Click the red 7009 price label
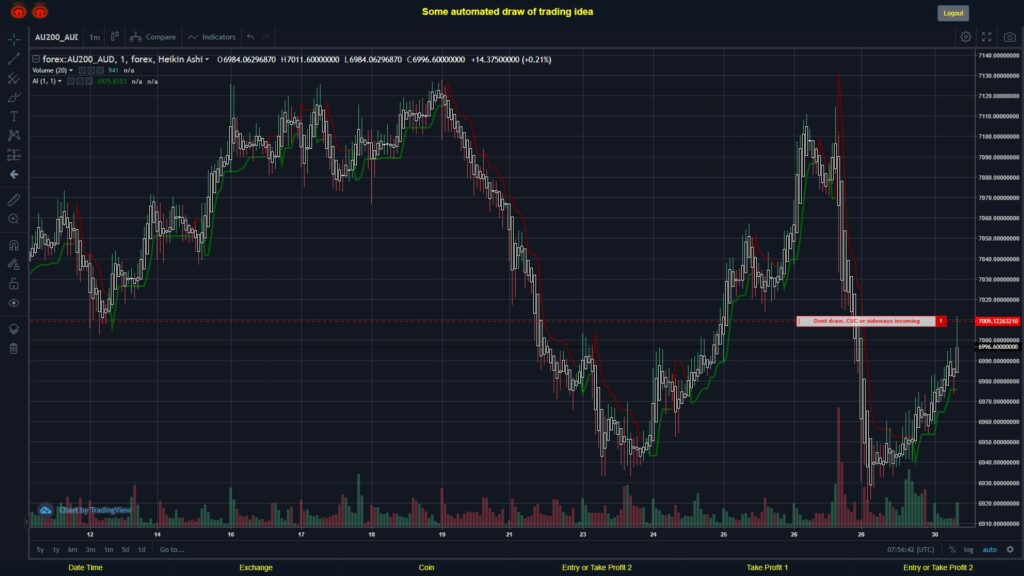The height and width of the screenshot is (576, 1024). pos(998,321)
